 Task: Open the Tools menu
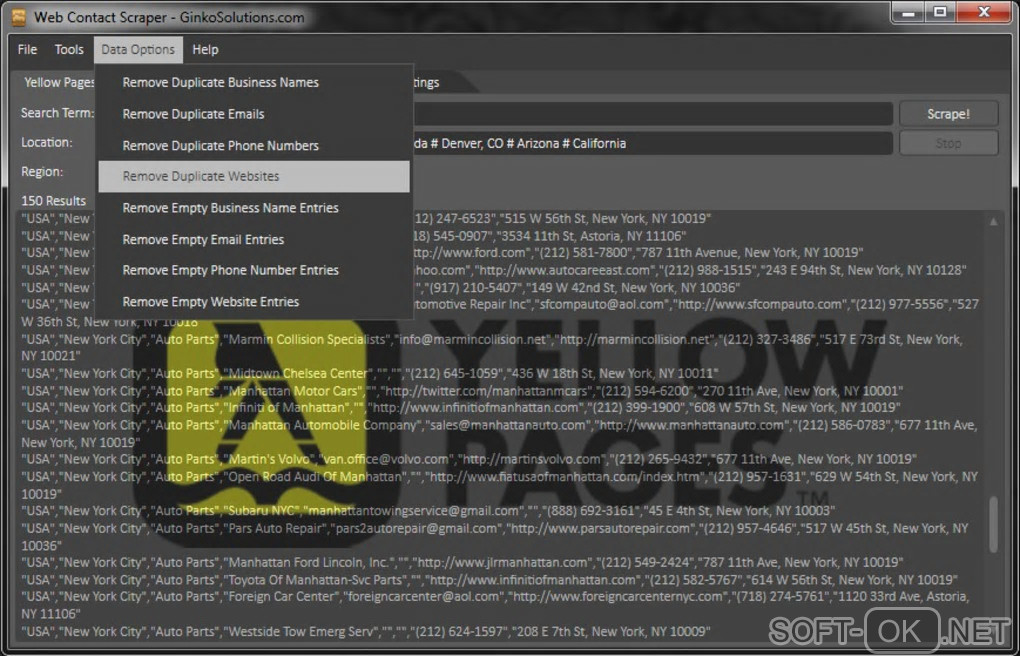pos(69,49)
